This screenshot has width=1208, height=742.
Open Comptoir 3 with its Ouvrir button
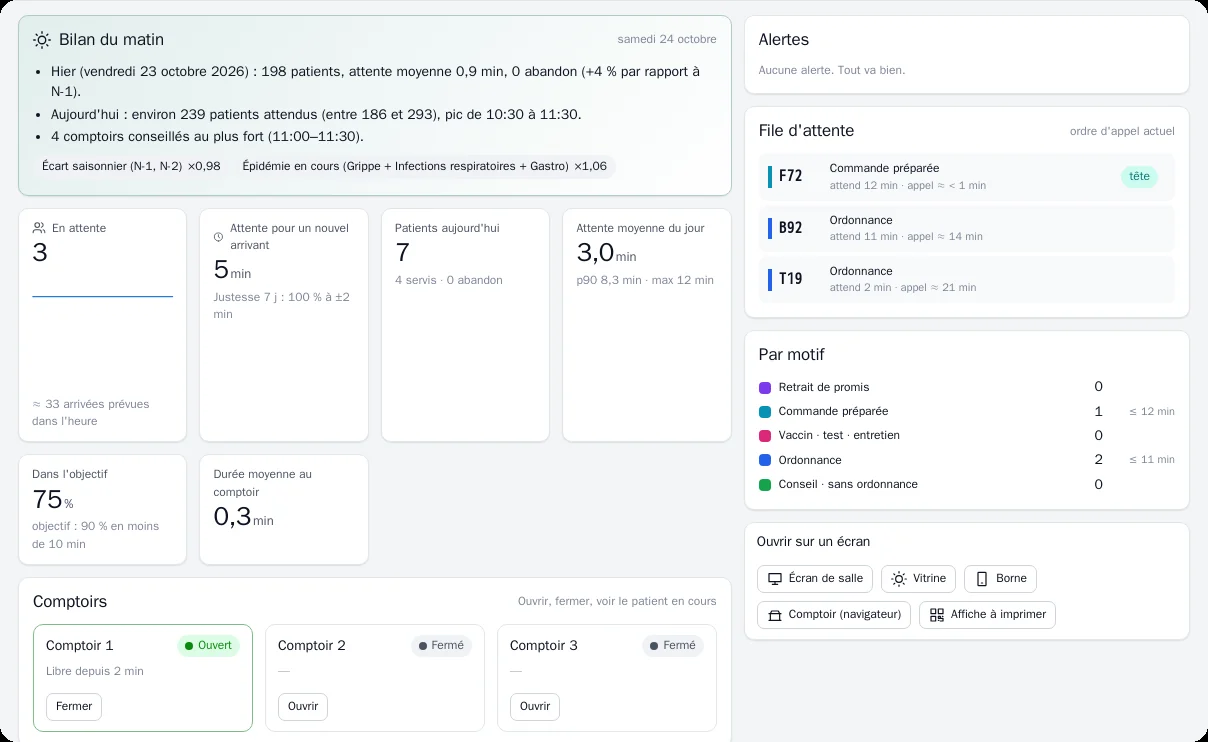(x=535, y=707)
